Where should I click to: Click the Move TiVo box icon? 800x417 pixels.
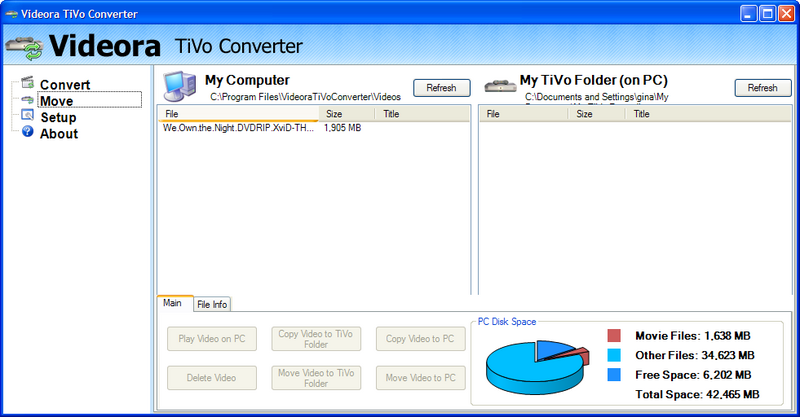[x=28, y=100]
